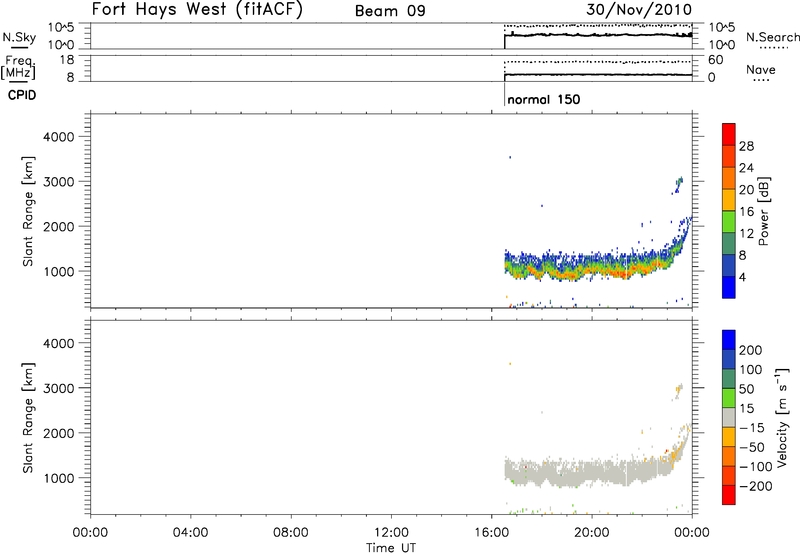
Task: Click the 'Slant Range [km]' label of the velocity panel
Action: tap(28, 418)
